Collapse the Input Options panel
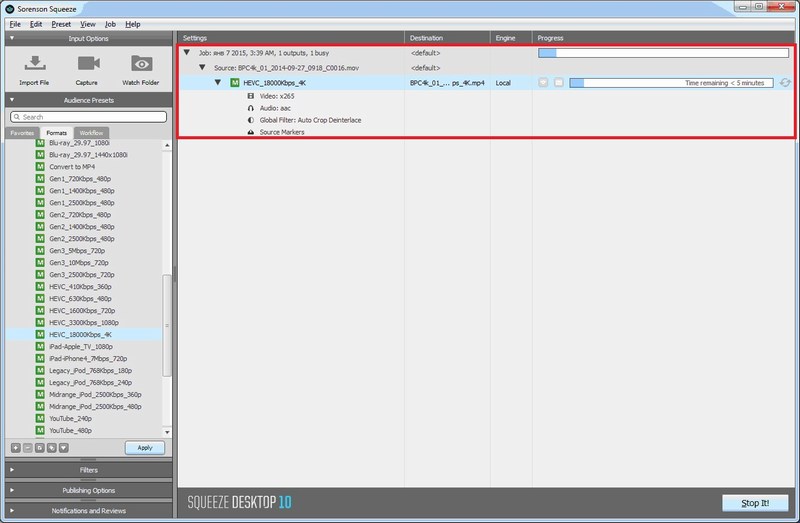The height and width of the screenshot is (523, 800). tap(12, 38)
